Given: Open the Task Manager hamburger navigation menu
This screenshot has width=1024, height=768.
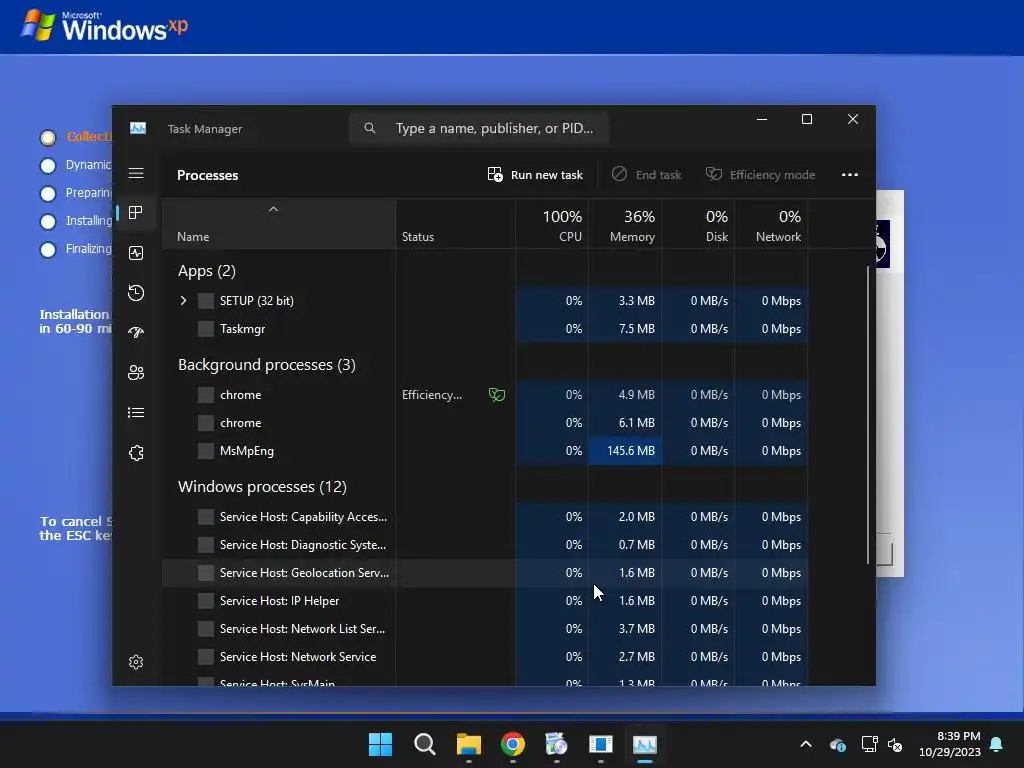Looking at the screenshot, I should 136,173.
